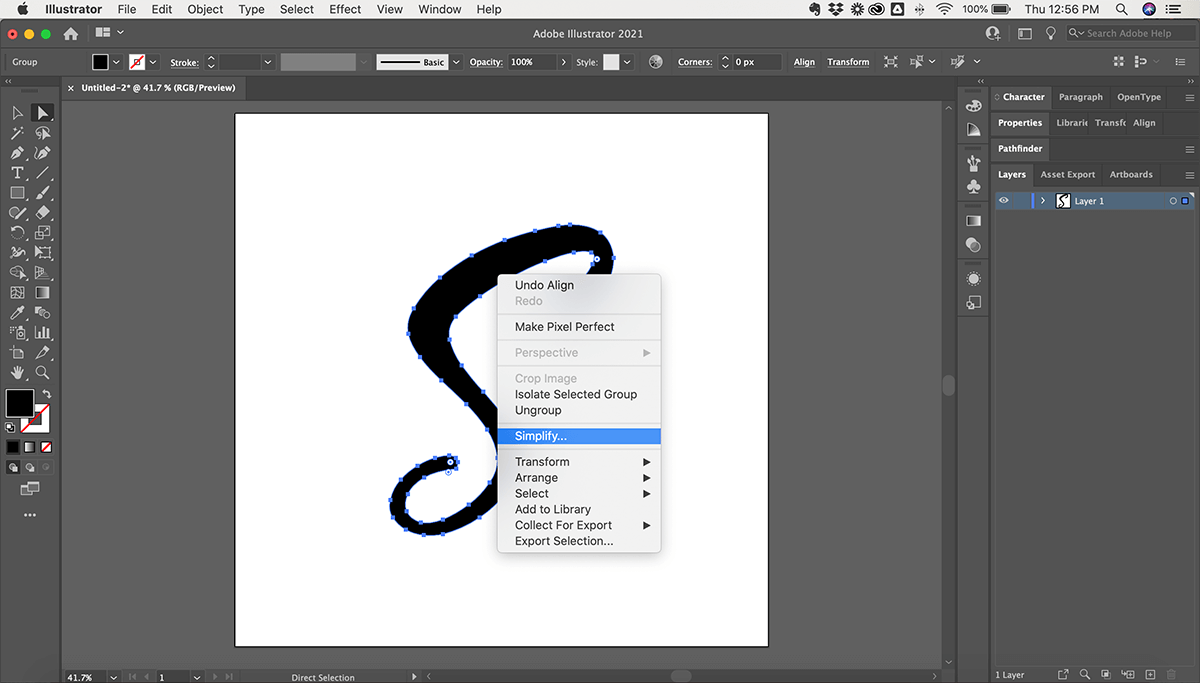Screen dimensions: 1200x683
Task: Select the Rectangle tool
Action: click(17, 193)
